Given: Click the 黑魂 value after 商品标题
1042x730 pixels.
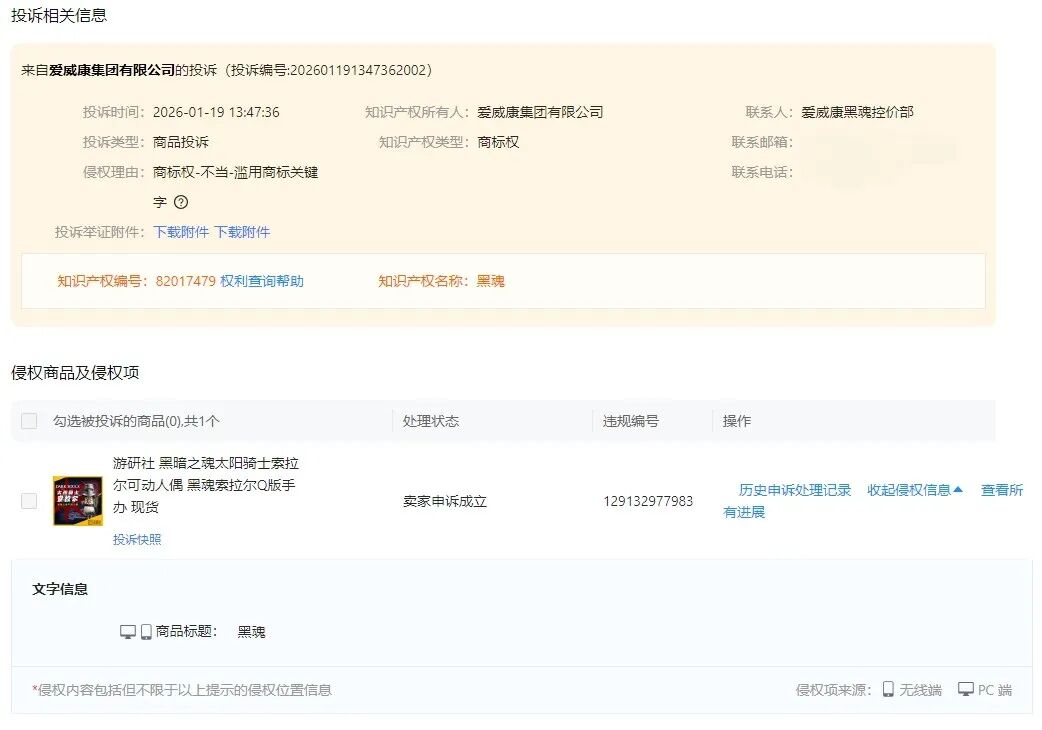Looking at the screenshot, I should point(251,632).
